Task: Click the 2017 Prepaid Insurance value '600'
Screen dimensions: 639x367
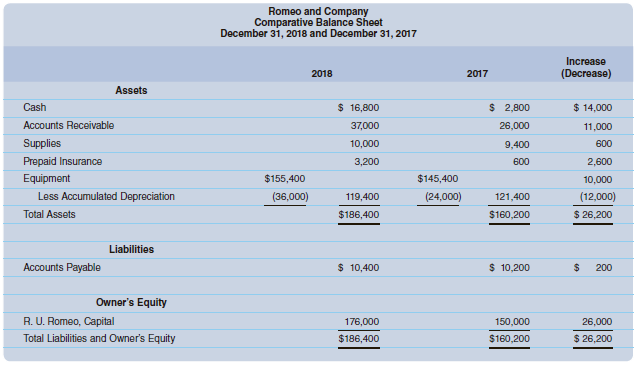Action: (521, 162)
